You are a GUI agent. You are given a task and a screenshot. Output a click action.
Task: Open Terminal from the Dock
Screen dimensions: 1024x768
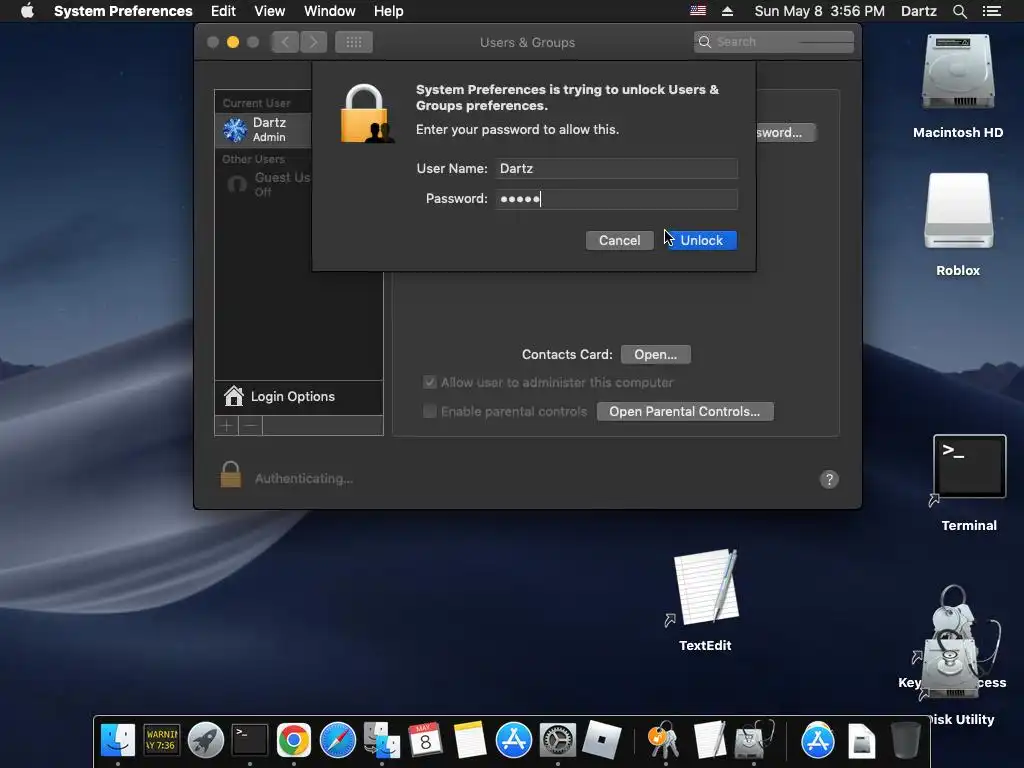[x=250, y=740]
